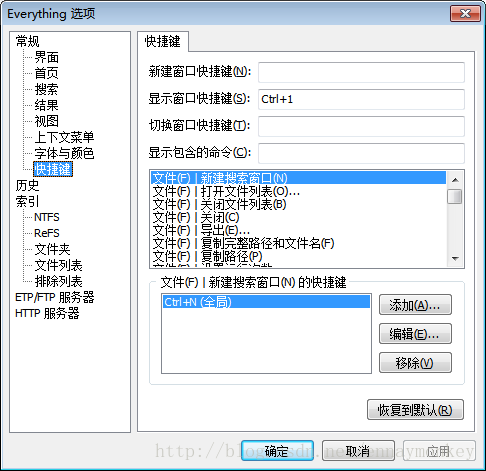
Task: Click the 编辑(E)... button
Action: click(415, 334)
